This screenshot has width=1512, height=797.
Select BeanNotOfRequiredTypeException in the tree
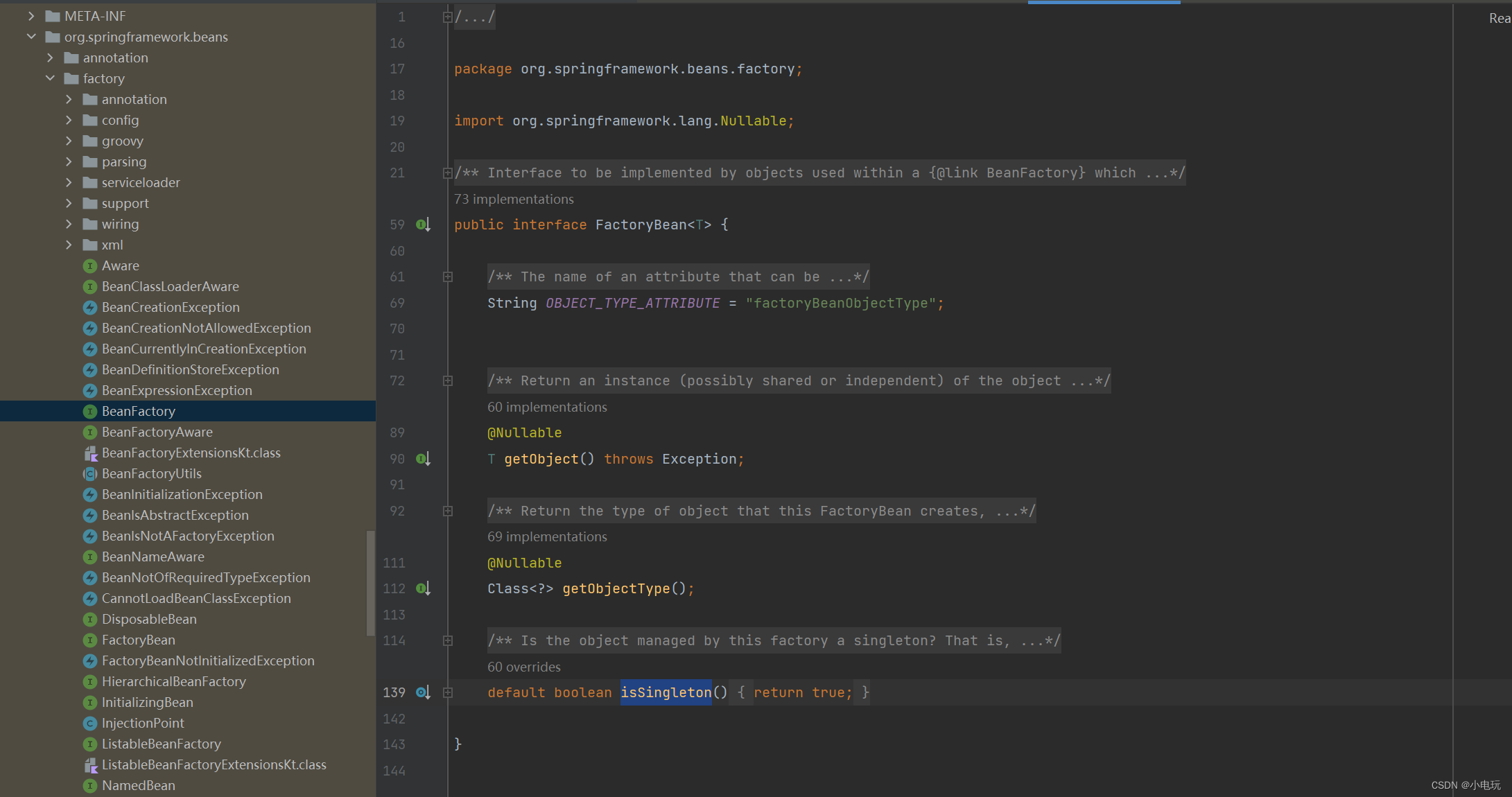pyautogui.click(x=206, y=577)
